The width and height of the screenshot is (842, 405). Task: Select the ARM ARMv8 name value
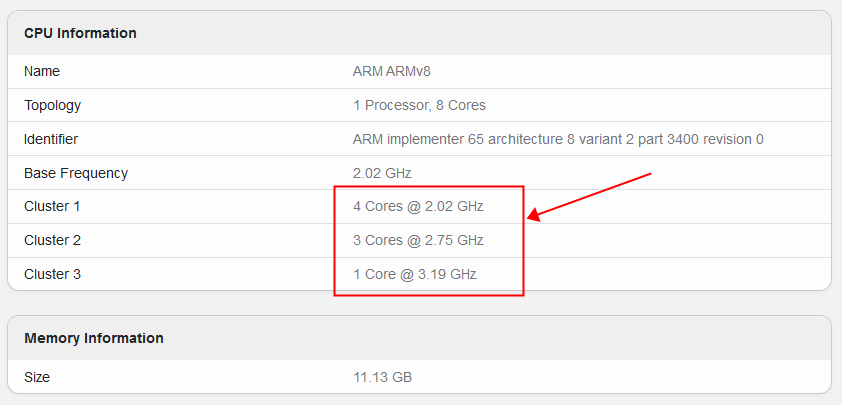click(392, 71)
